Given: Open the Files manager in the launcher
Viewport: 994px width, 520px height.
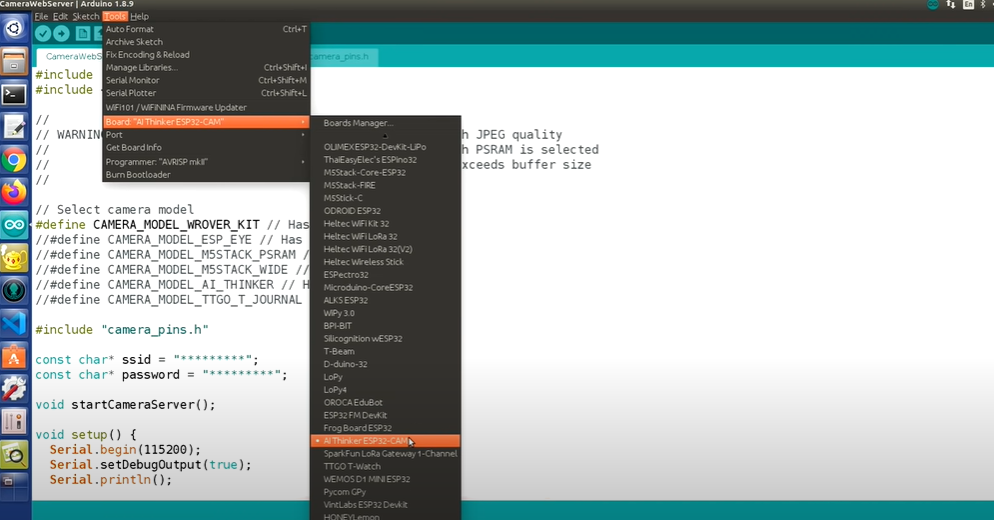Looking at the screenshot, I should [x=14, y=62].
